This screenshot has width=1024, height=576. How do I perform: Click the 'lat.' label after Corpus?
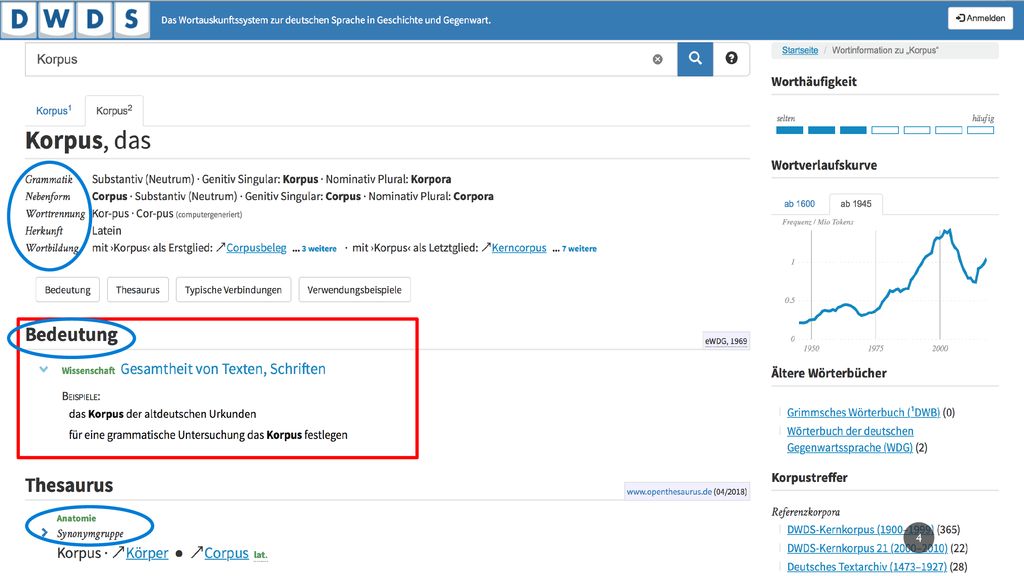click(x=261, y=555)
